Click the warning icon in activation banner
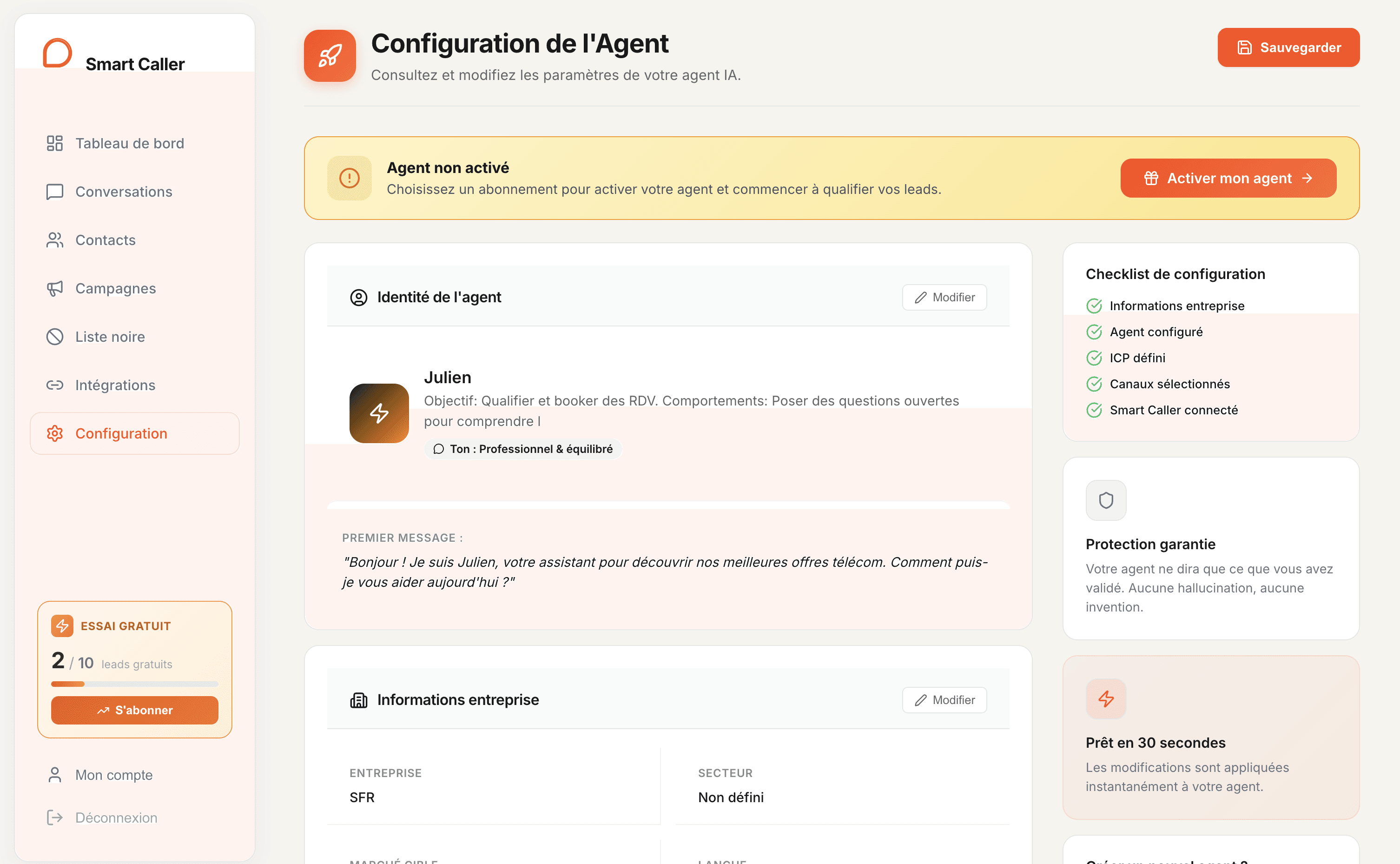The width and height of the screenshot is (1400, 864). 349,178
